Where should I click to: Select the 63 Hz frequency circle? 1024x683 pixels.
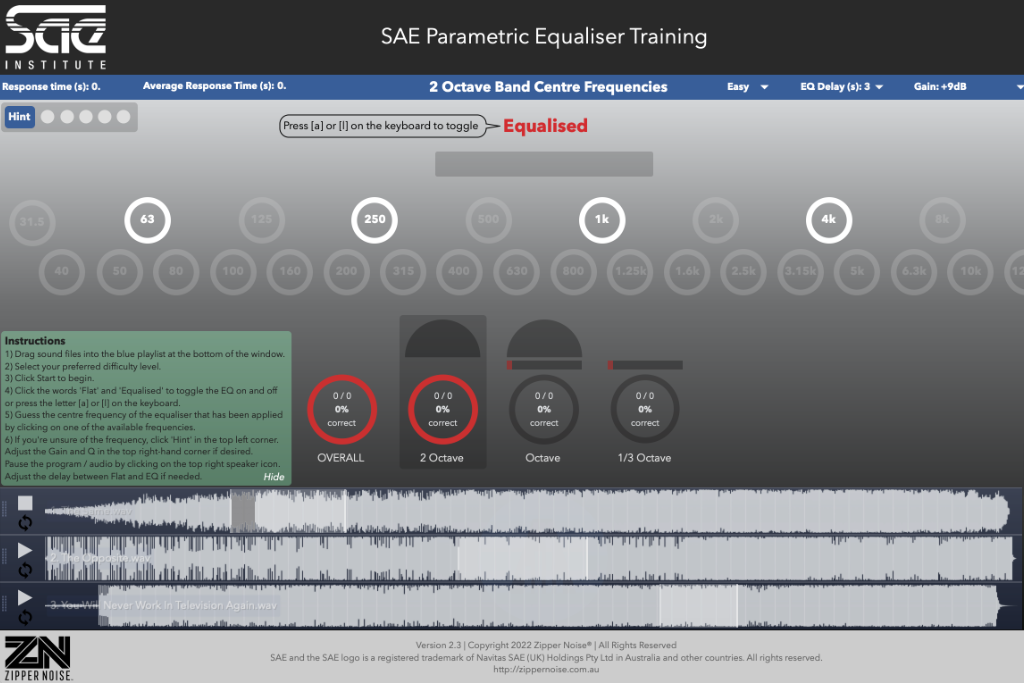147,220
